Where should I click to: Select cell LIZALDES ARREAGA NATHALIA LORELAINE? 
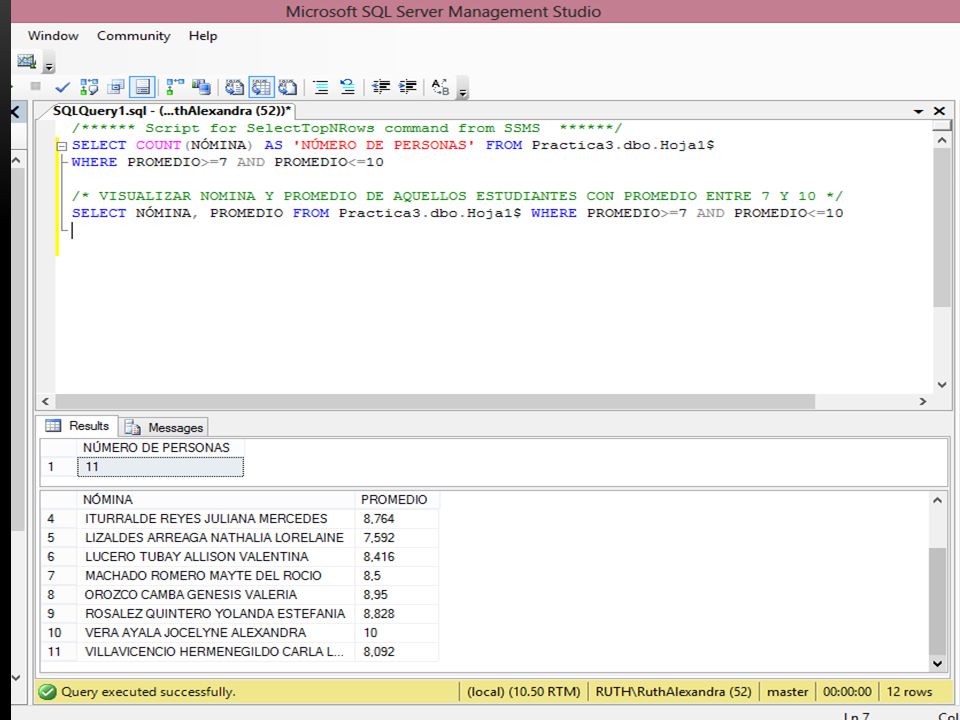216,538
